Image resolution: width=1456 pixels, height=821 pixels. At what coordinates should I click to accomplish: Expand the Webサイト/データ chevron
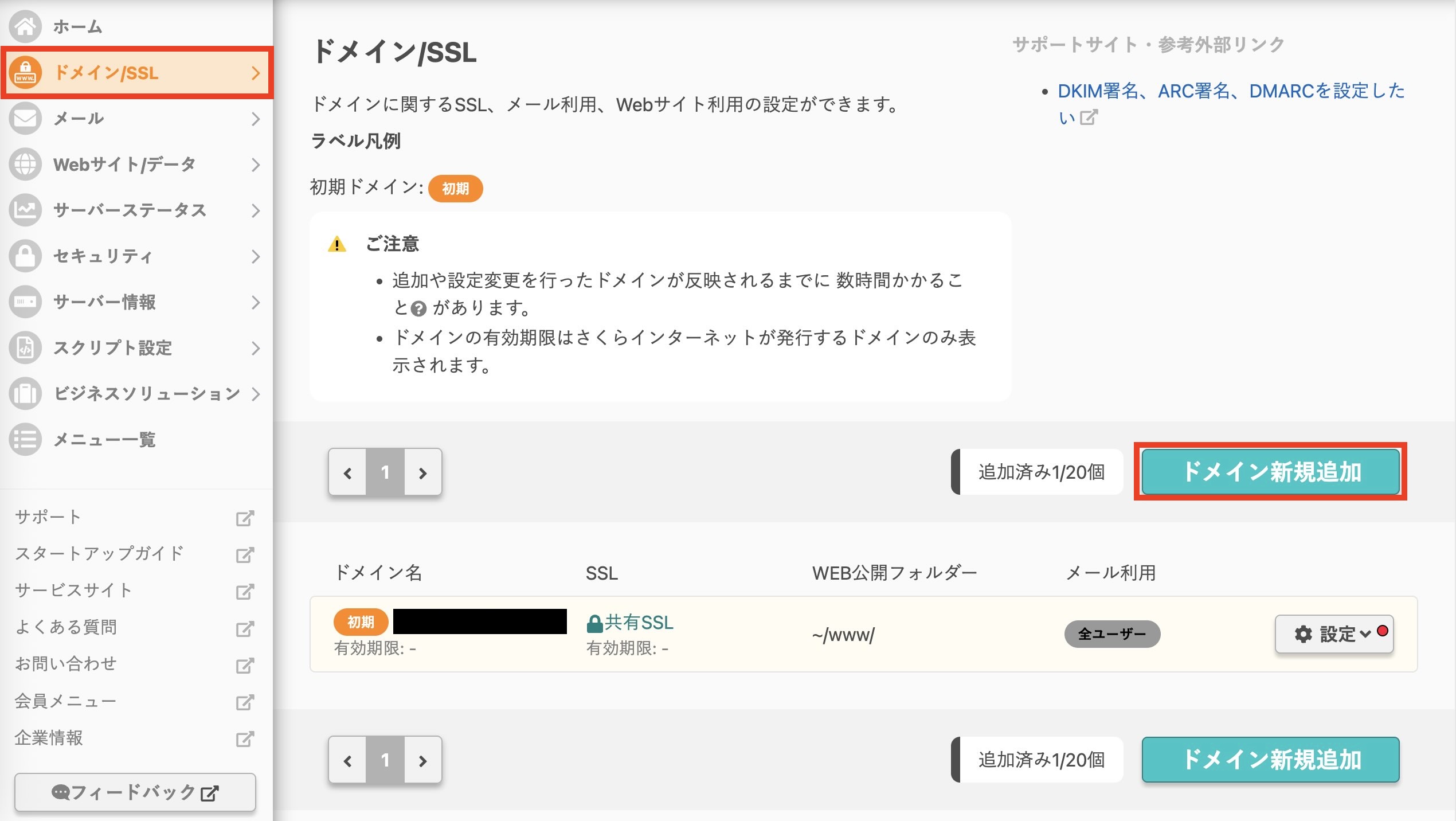click(256, 165)
